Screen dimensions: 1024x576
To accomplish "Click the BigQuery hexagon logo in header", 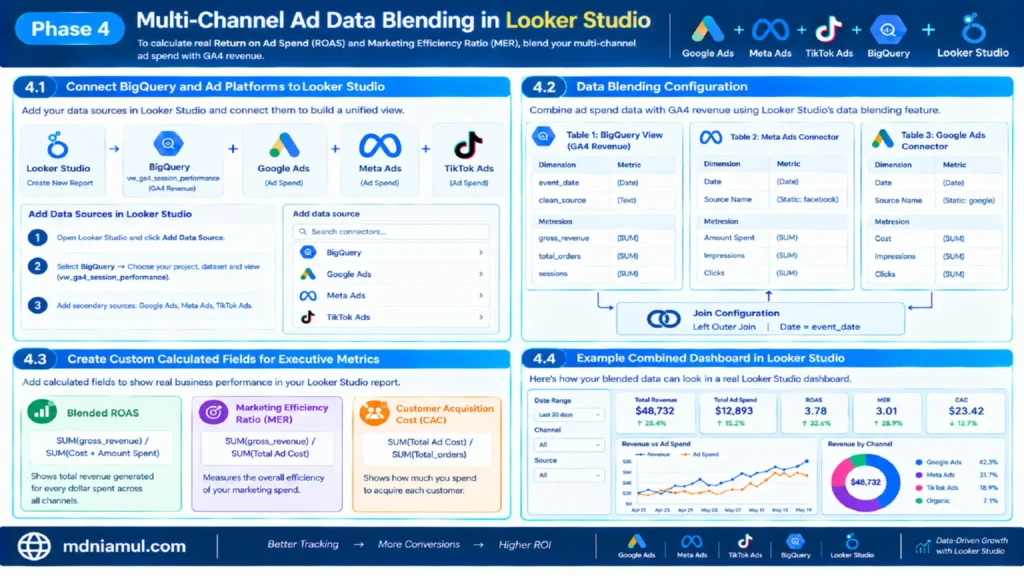I will coord(888,29).
